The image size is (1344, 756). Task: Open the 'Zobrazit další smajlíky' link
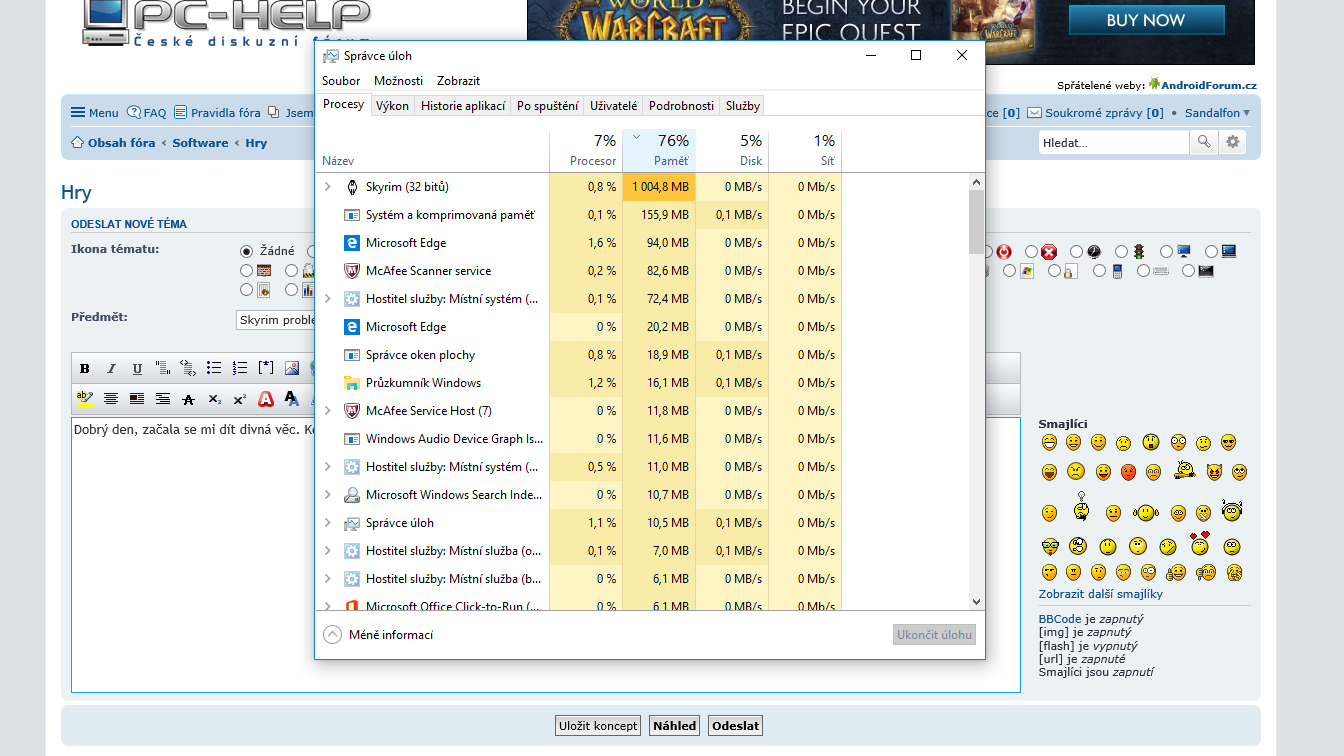tap(1100, 594)
